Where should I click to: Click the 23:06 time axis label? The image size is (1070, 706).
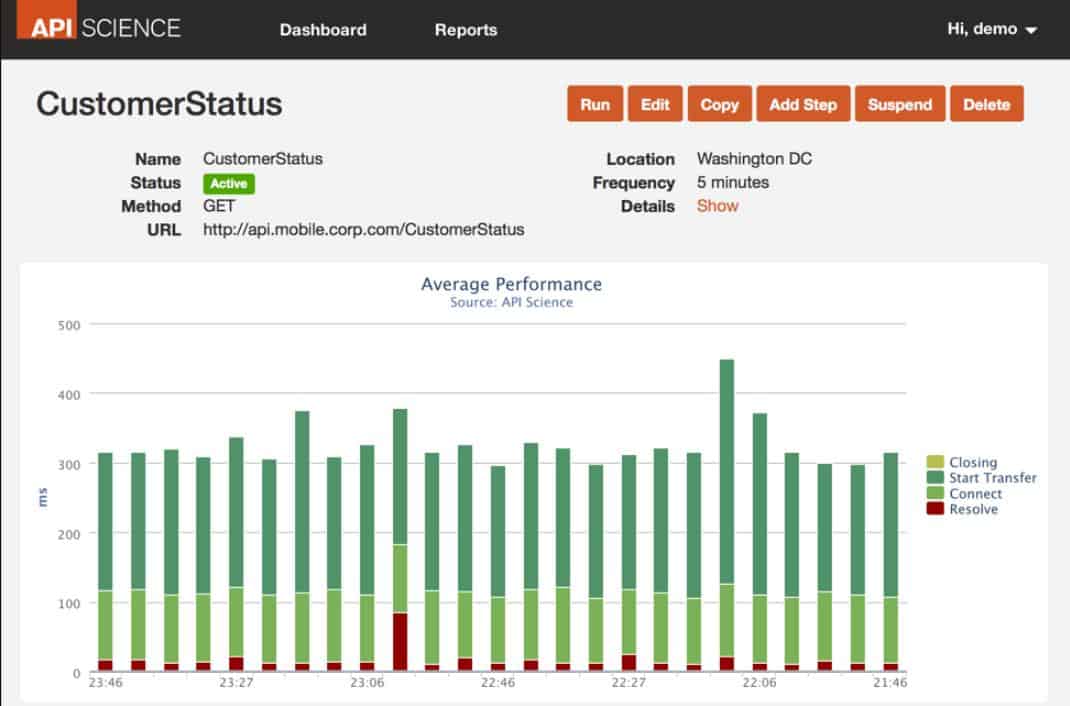tap(367, 683)
